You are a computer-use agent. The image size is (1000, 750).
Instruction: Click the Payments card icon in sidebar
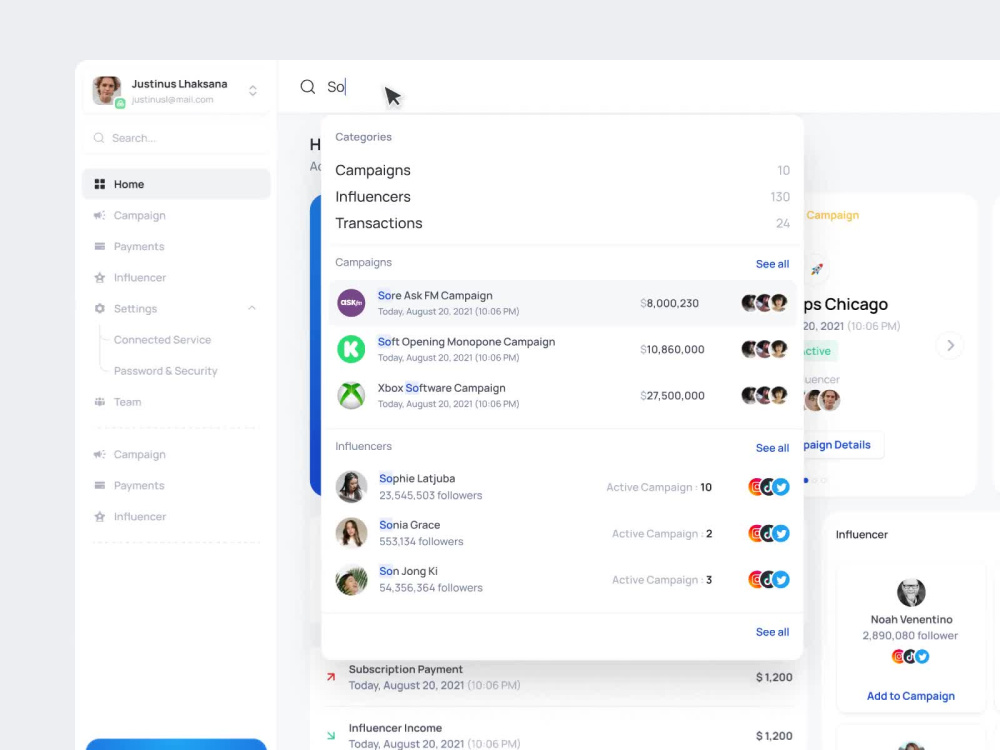100,246
